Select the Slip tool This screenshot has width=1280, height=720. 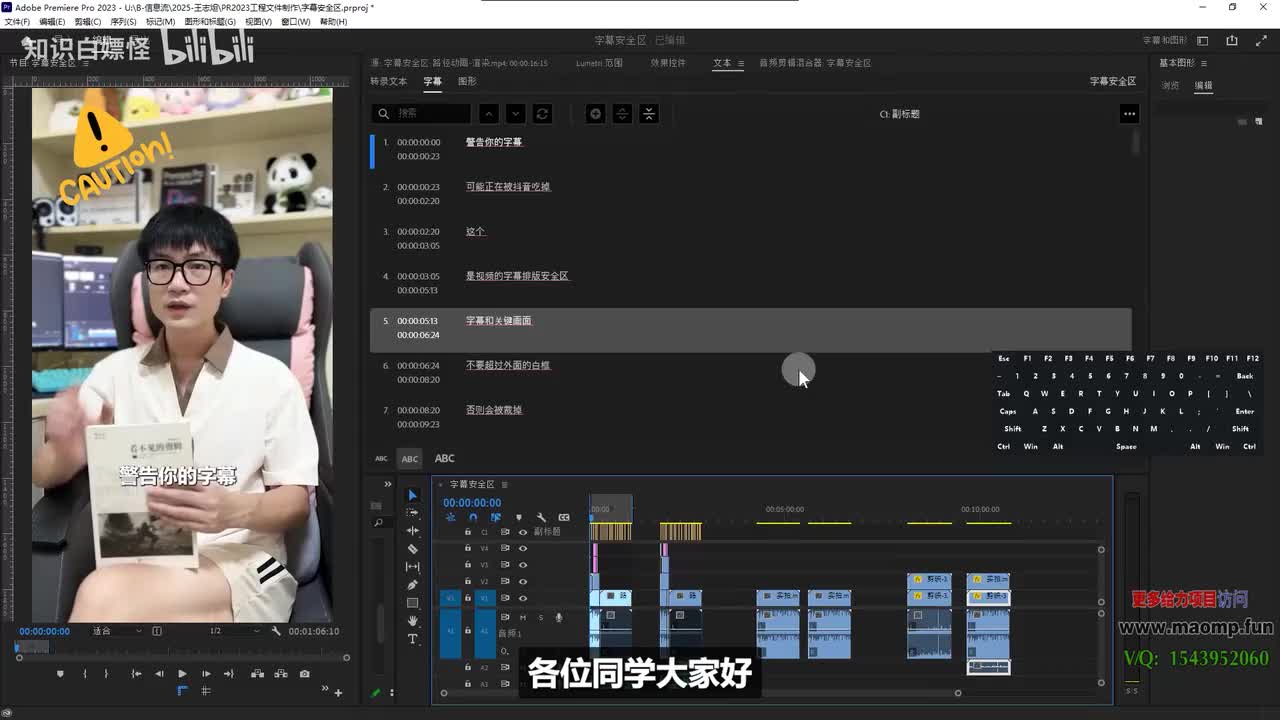[x=412, y=567]
